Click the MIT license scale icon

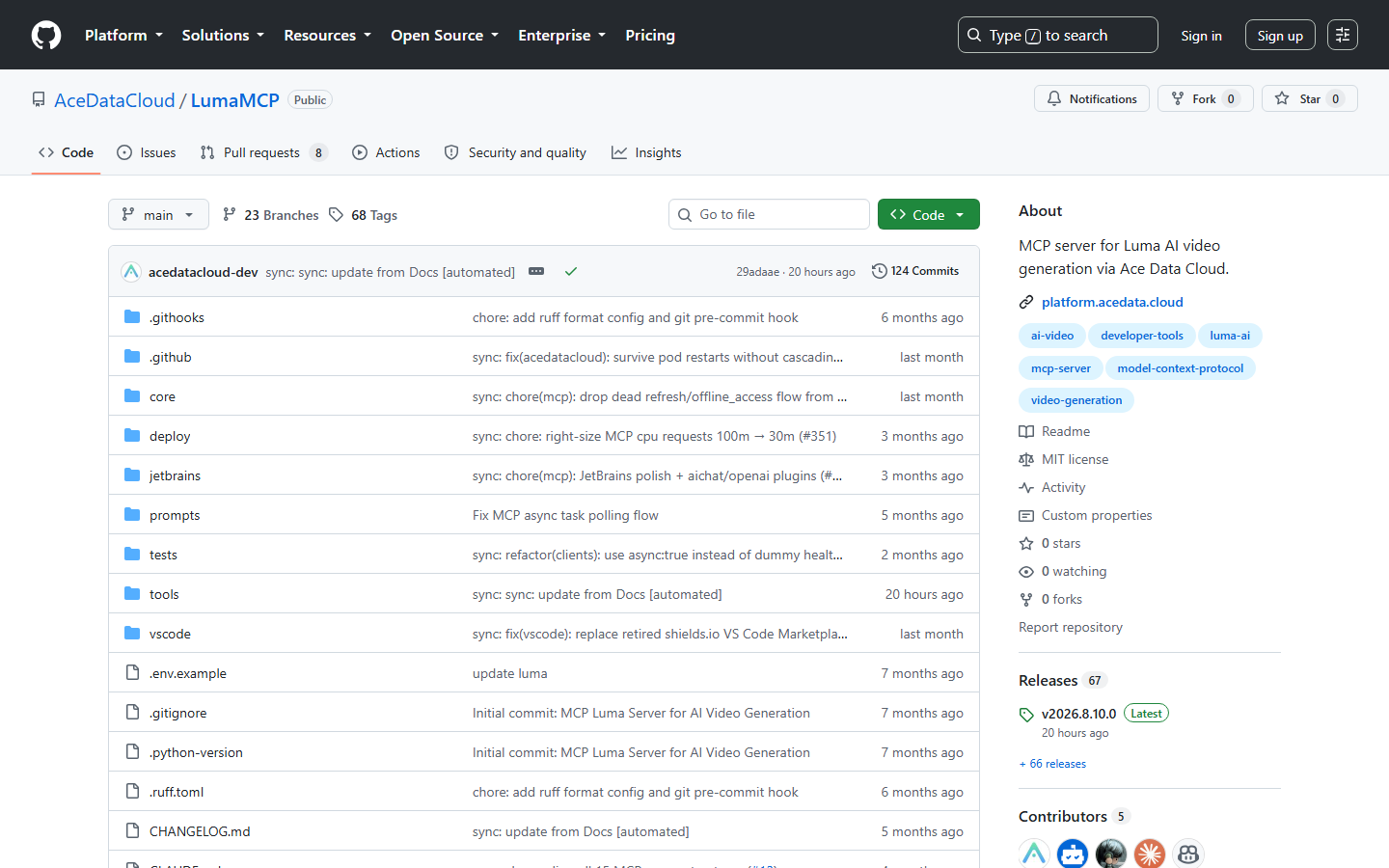coord(1026,459)
